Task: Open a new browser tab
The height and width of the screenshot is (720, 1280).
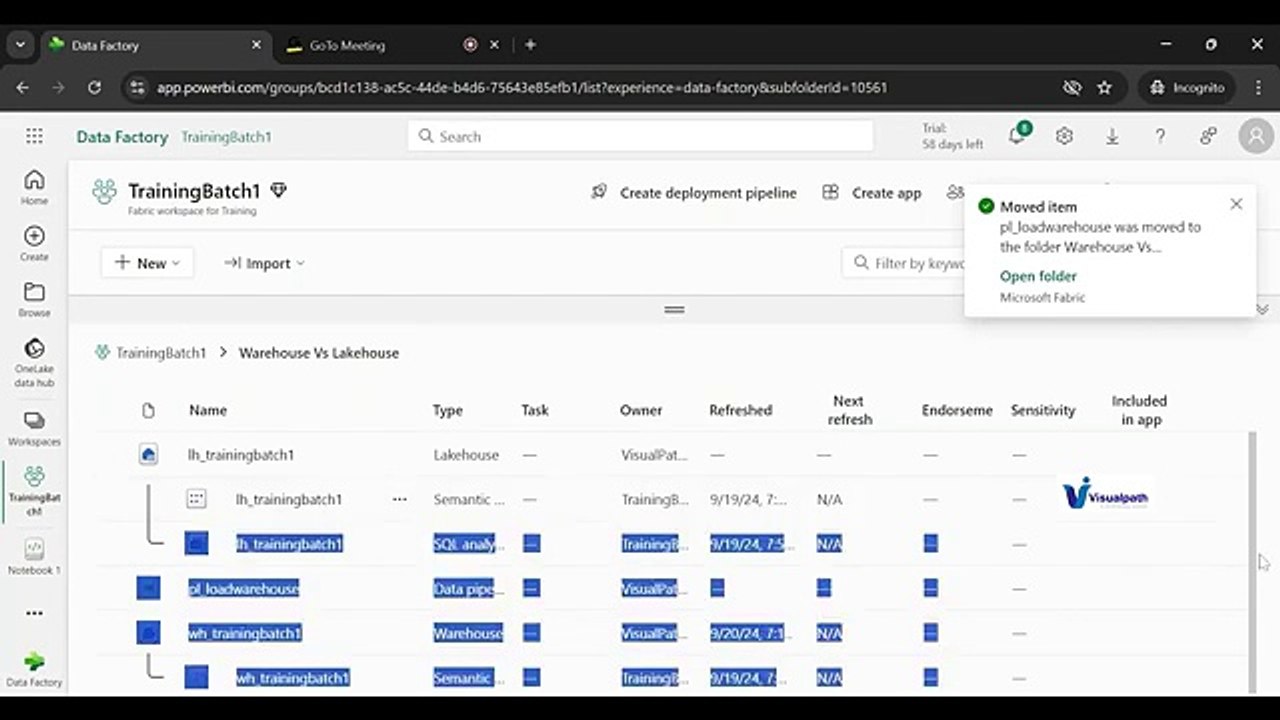Action: coord(530,45)
